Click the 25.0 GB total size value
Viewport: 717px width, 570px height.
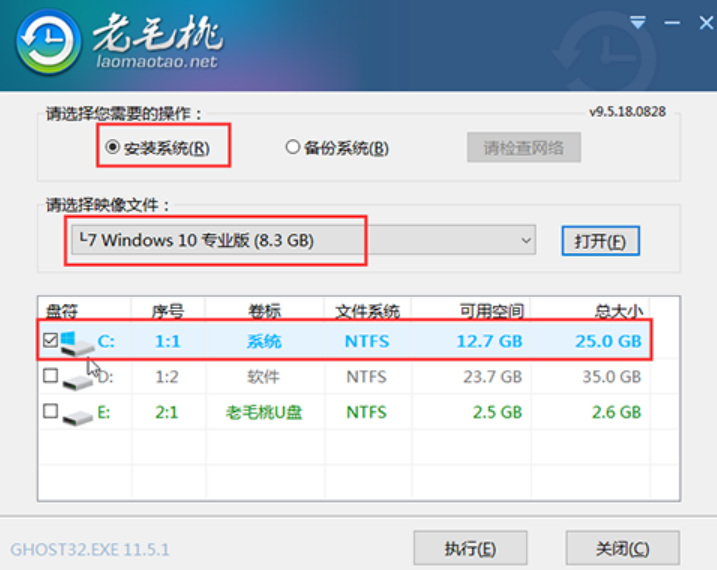point(608,341)
